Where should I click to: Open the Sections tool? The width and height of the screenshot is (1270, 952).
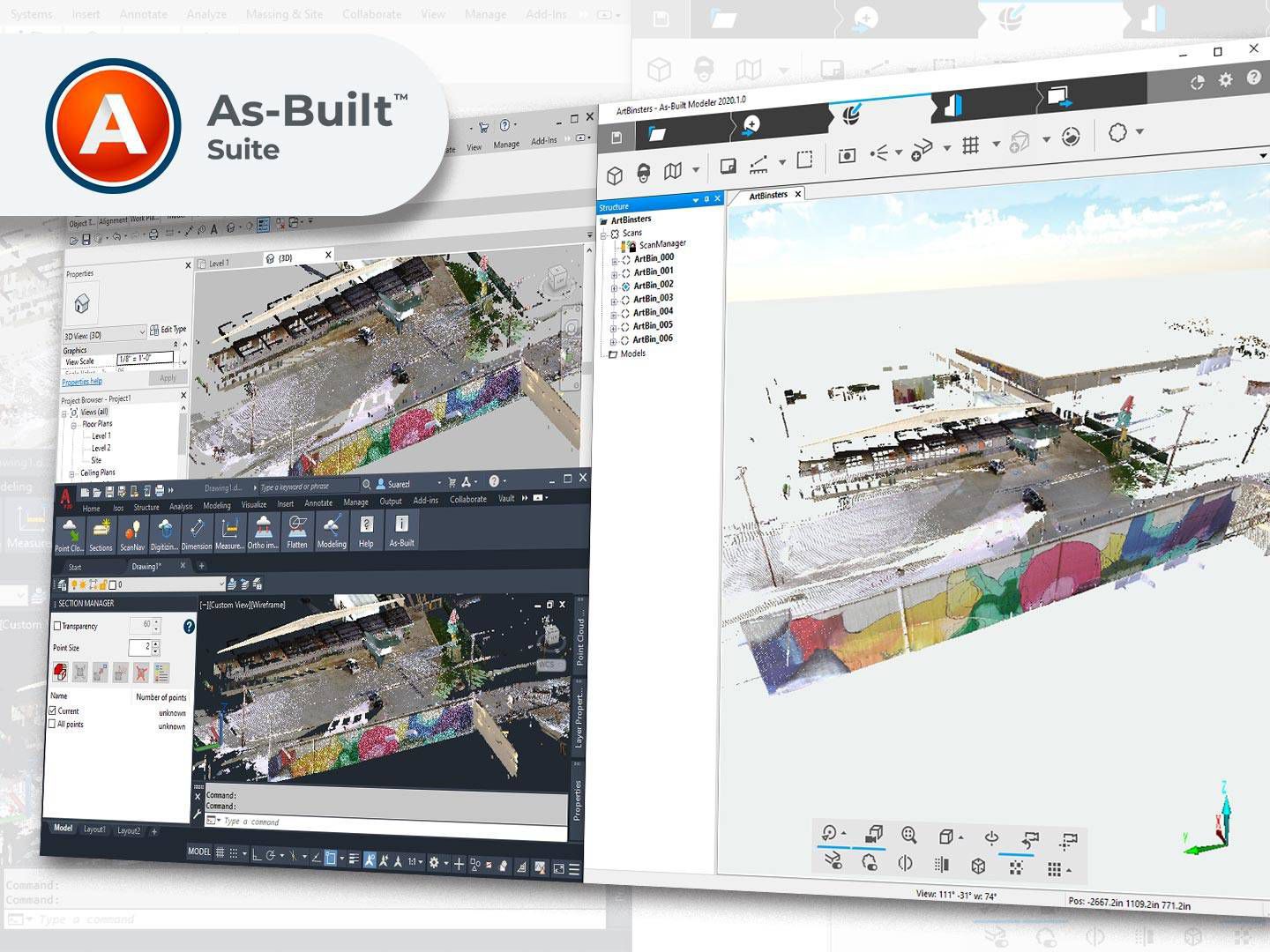tap(102, 529)
